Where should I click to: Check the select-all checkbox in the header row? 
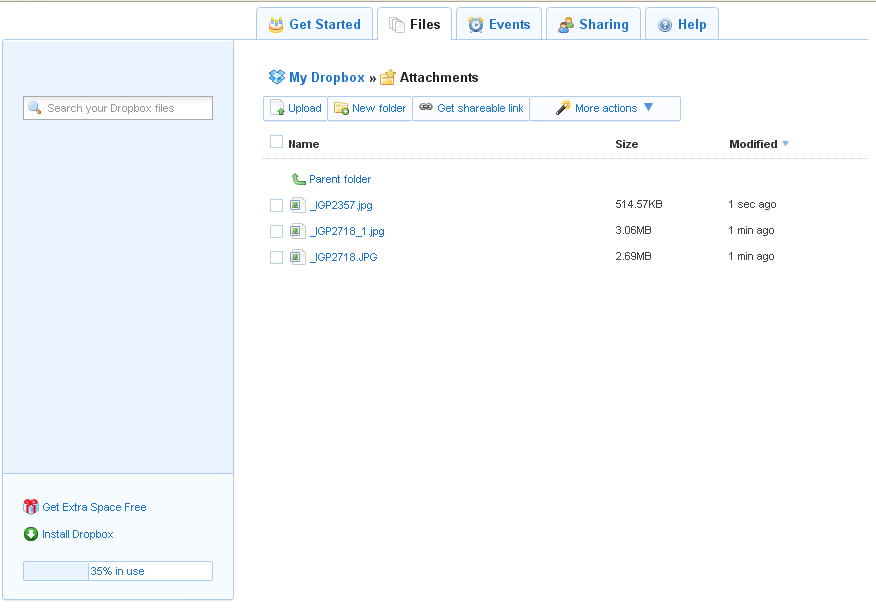click(x=276, y=142)
